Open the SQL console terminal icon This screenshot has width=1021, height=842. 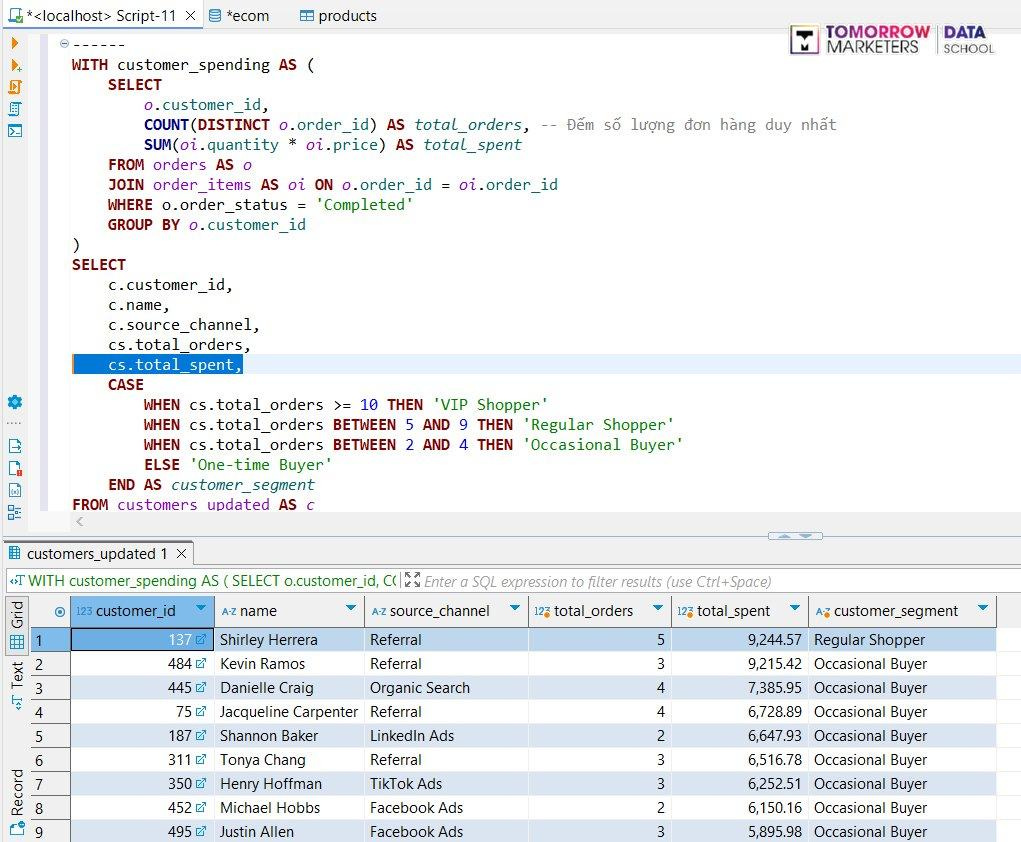click(x=15, y=131)
